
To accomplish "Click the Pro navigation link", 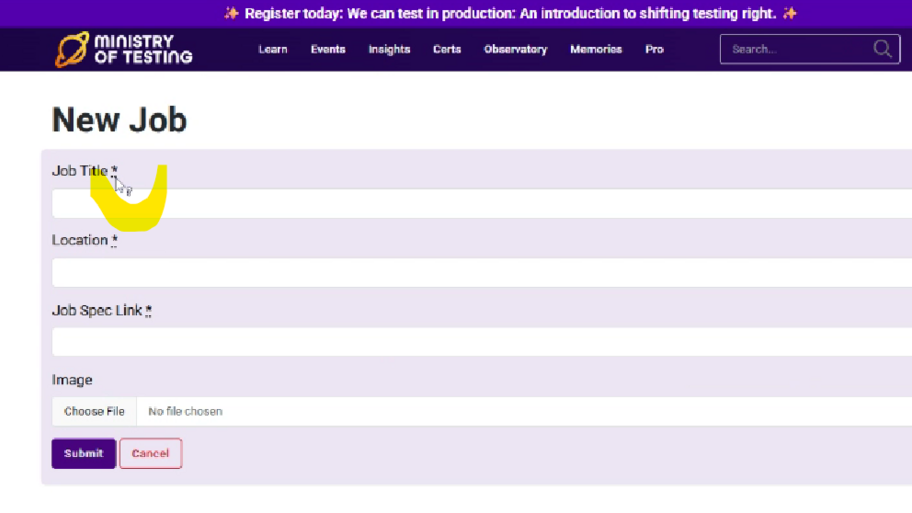I will pos(654,49).
